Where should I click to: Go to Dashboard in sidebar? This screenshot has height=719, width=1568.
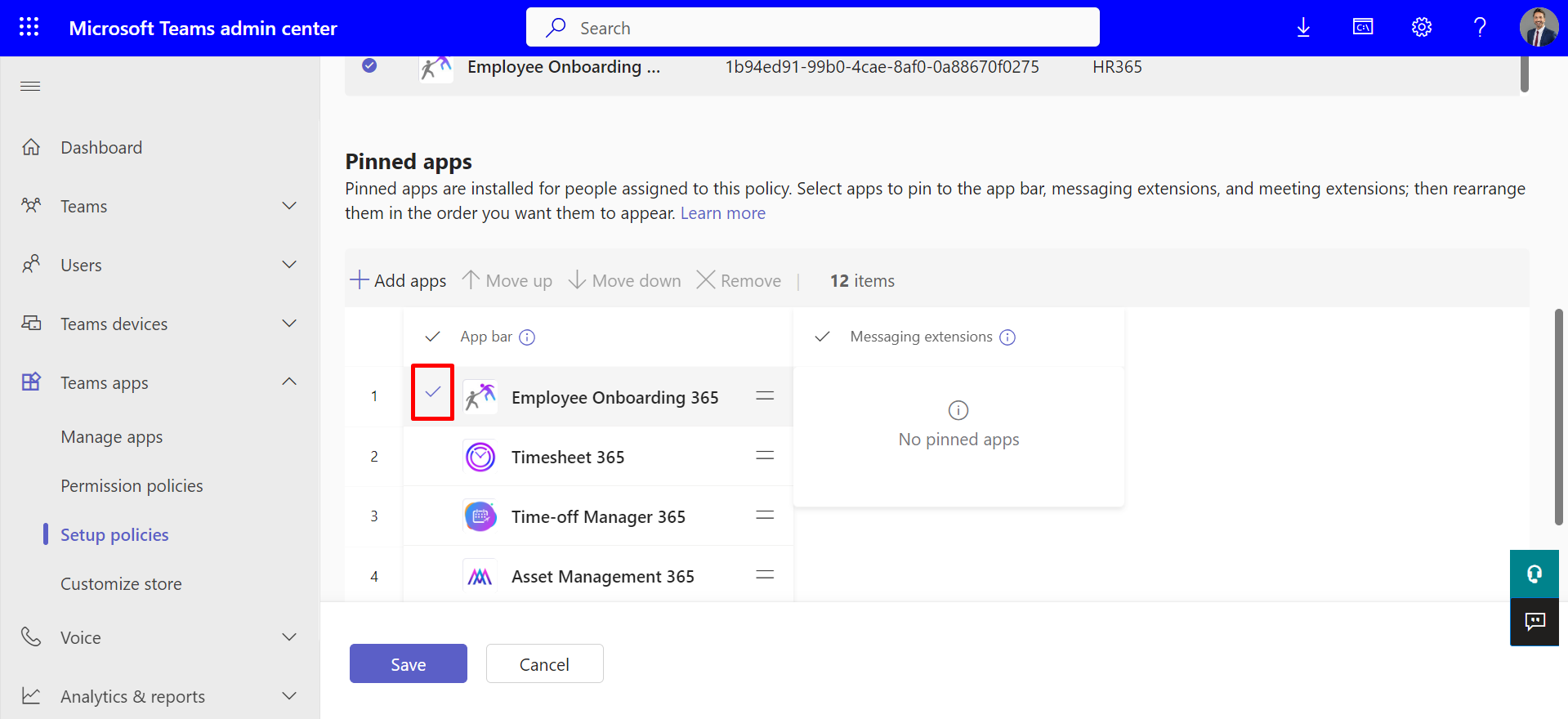pos(101,147)
